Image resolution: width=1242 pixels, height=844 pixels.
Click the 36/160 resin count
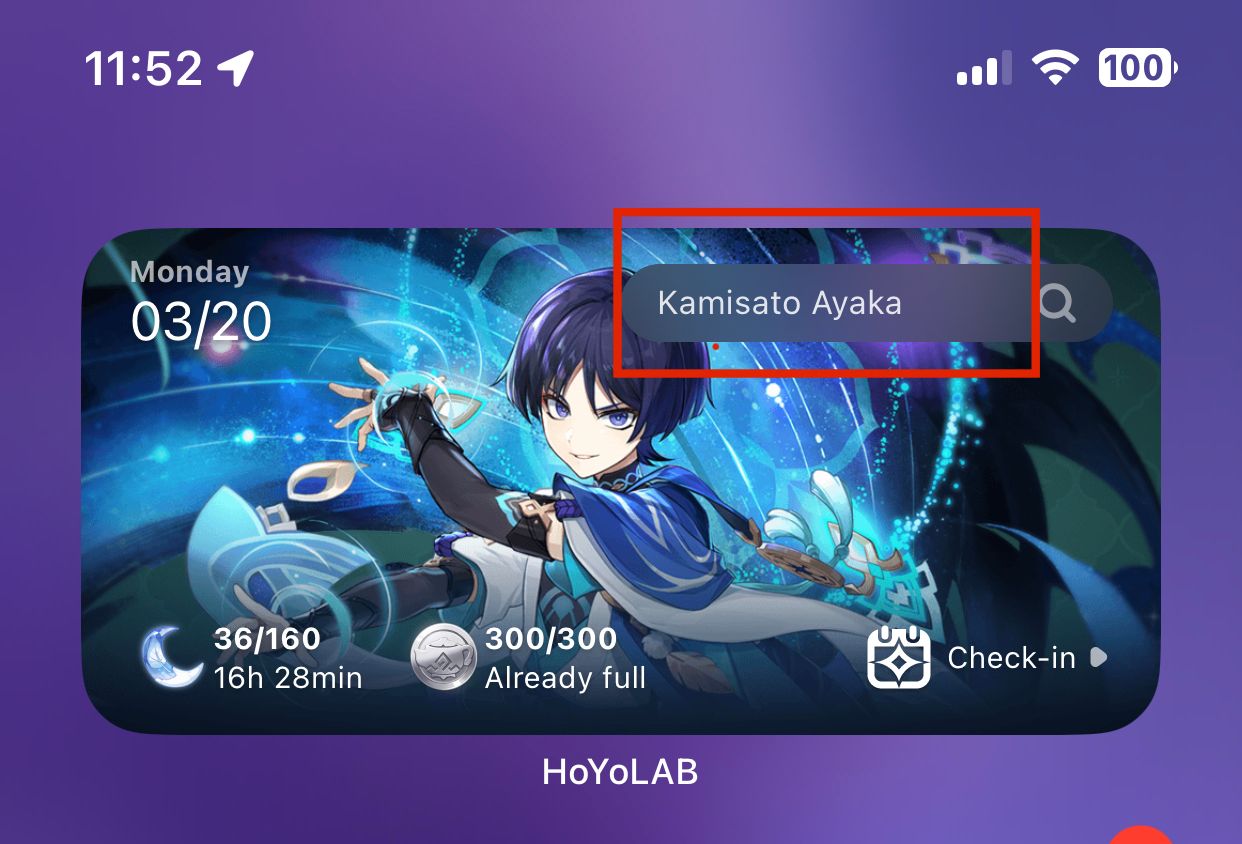coord(267,639)
